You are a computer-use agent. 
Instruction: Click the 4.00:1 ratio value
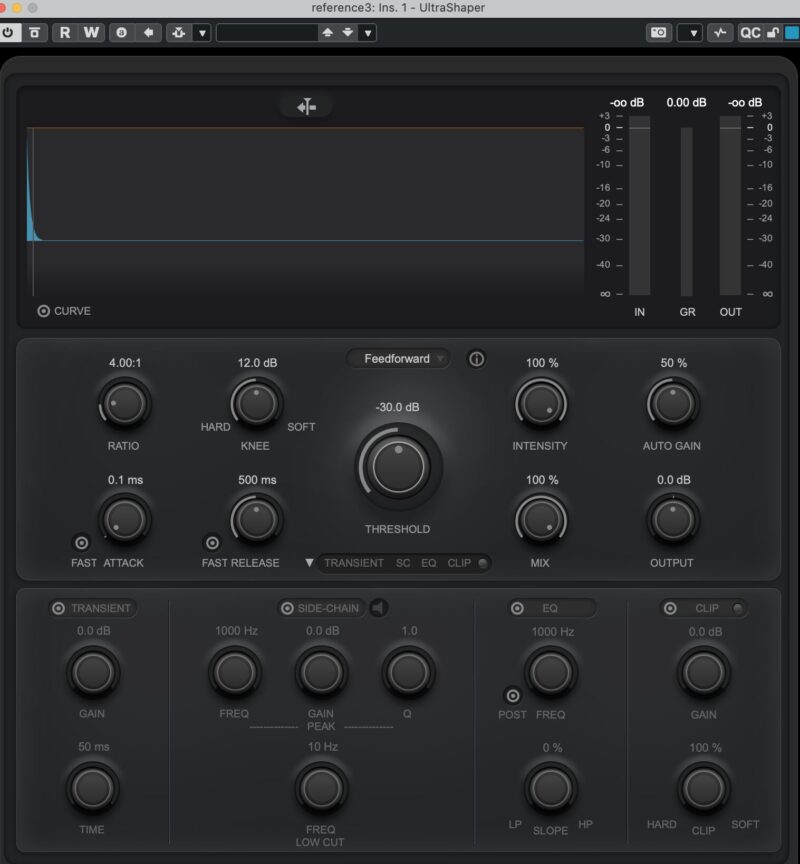[125, 363]
